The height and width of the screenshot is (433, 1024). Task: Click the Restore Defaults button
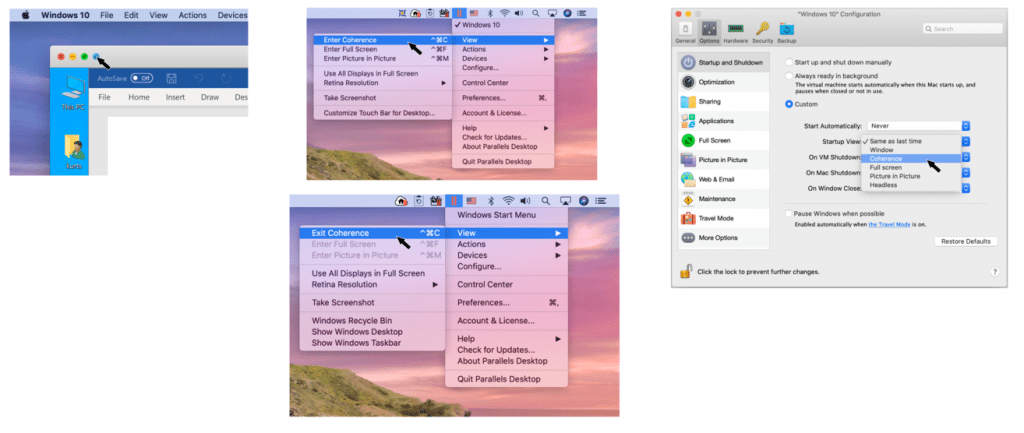[x=966, y=242]
